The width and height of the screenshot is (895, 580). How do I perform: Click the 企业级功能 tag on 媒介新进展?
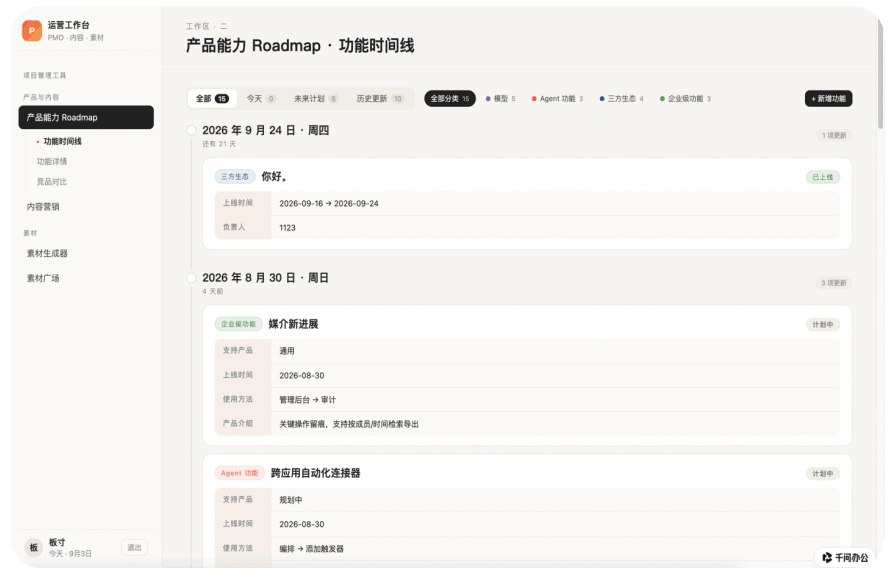pos(238,324)
